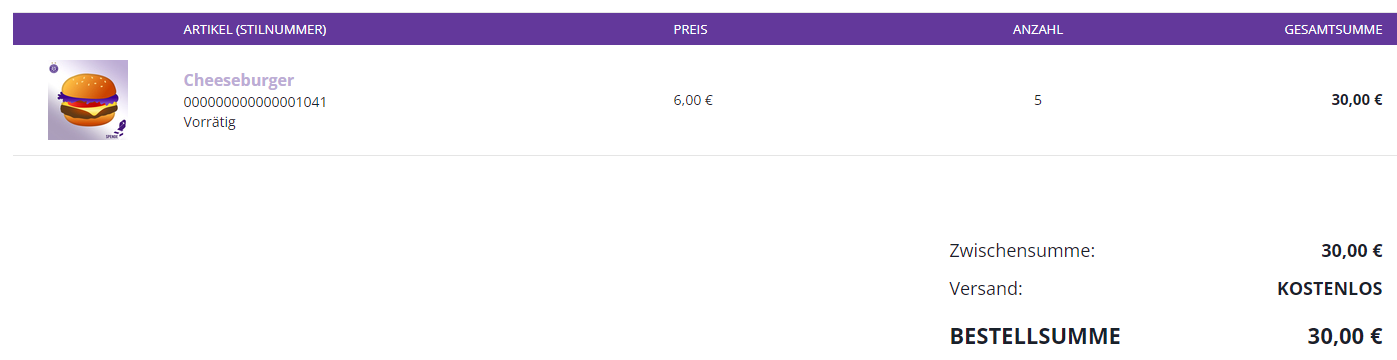Image resolution: width=1397 pixels, height=360 pixels.
Task: Click the purple Spende logo on the burger image
Action: (116, 130)
